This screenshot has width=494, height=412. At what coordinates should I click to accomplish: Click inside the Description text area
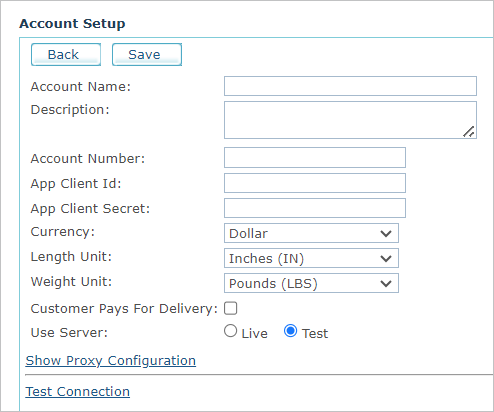pyautogui.click(x=350, y=120)
